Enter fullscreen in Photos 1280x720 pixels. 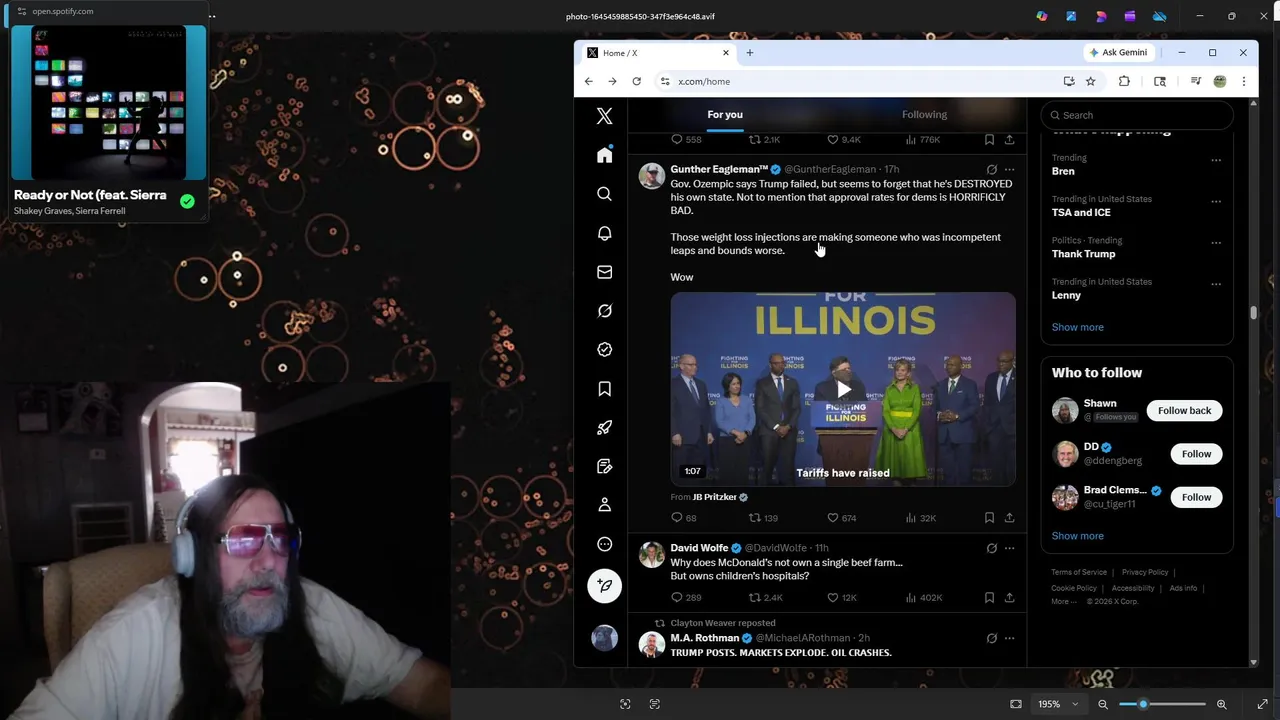point(1262,704)
